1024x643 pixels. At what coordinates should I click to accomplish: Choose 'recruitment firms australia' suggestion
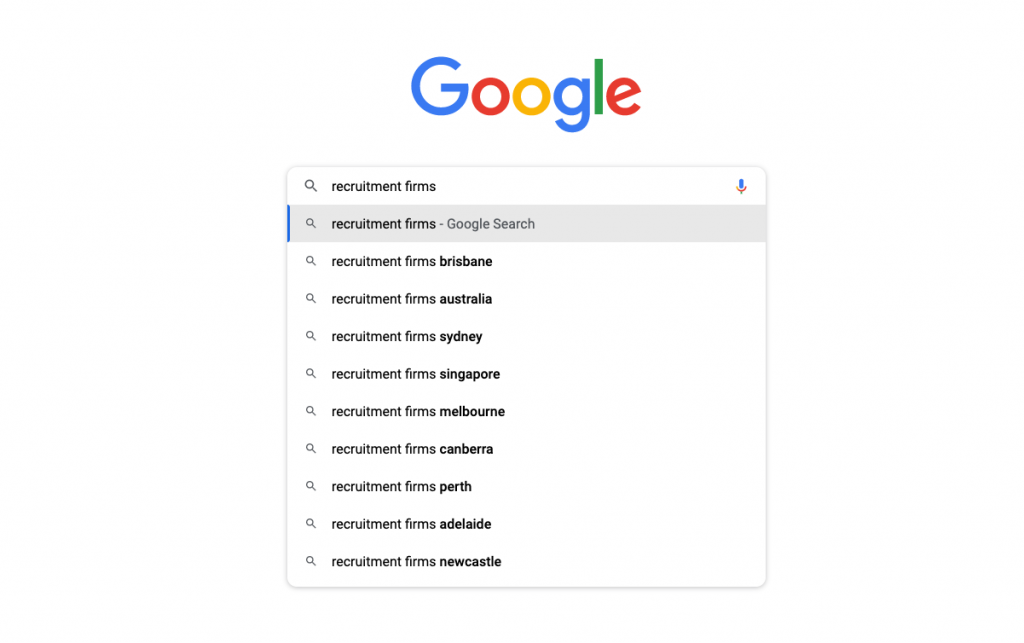click(526, 299)
